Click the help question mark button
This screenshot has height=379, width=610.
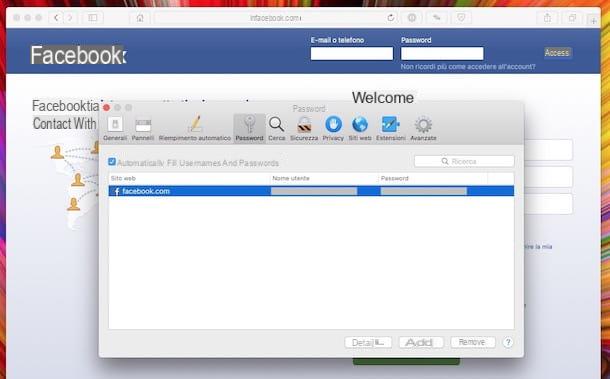pyautogui.click(x=508, y=342)
